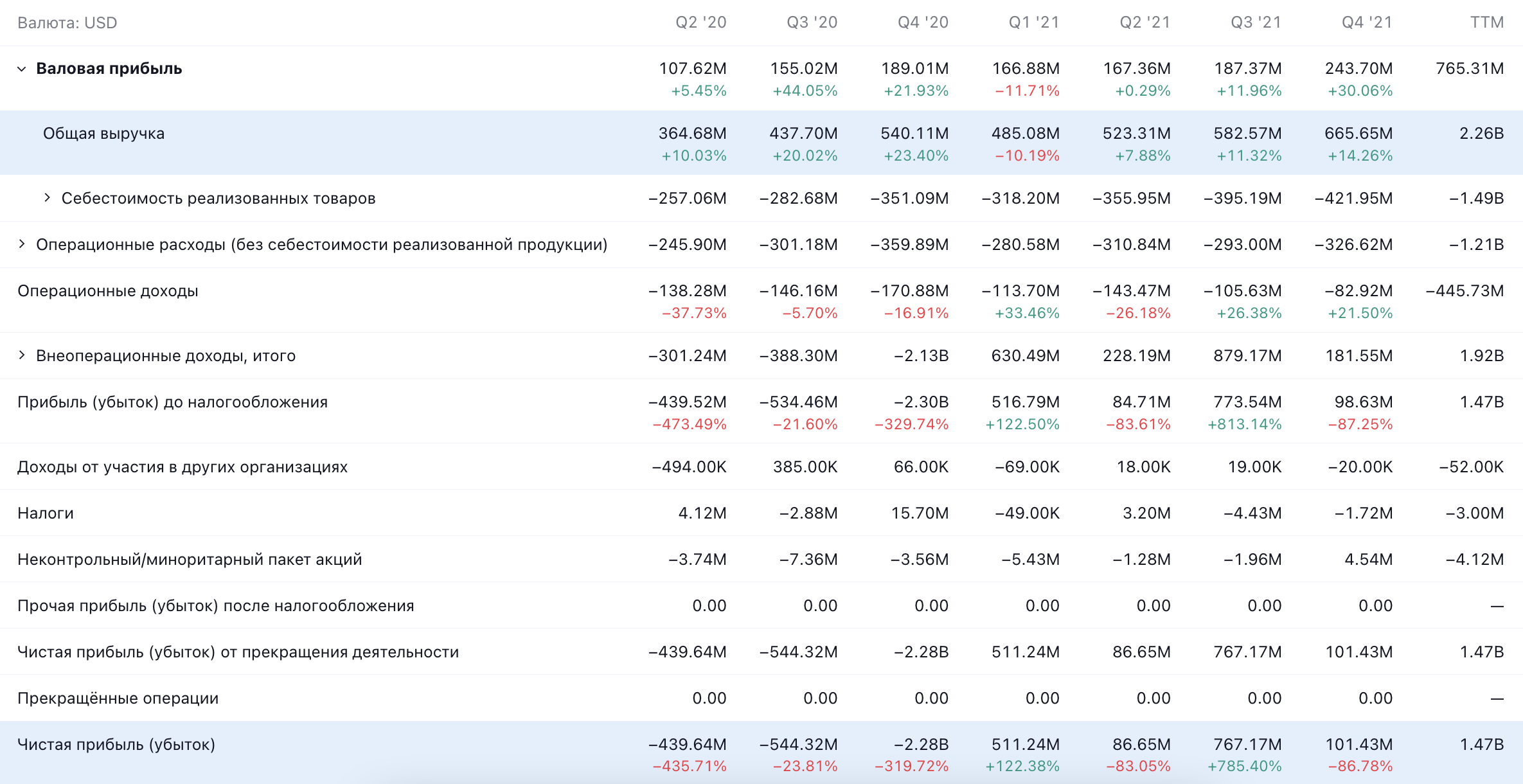
Task: Click equity income TTM −52.00K
Action: point(1472,467)
